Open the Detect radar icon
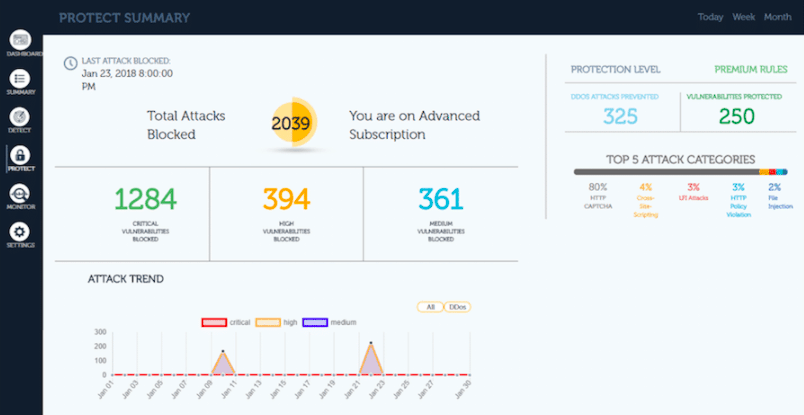The width and height of the screenshot is (804, 415). tap(19, 117)
